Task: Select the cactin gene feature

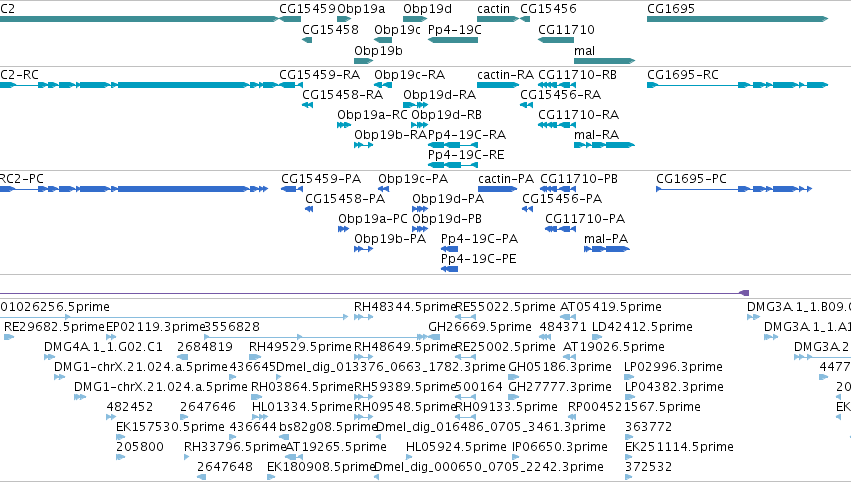Action: pos(498,19)
